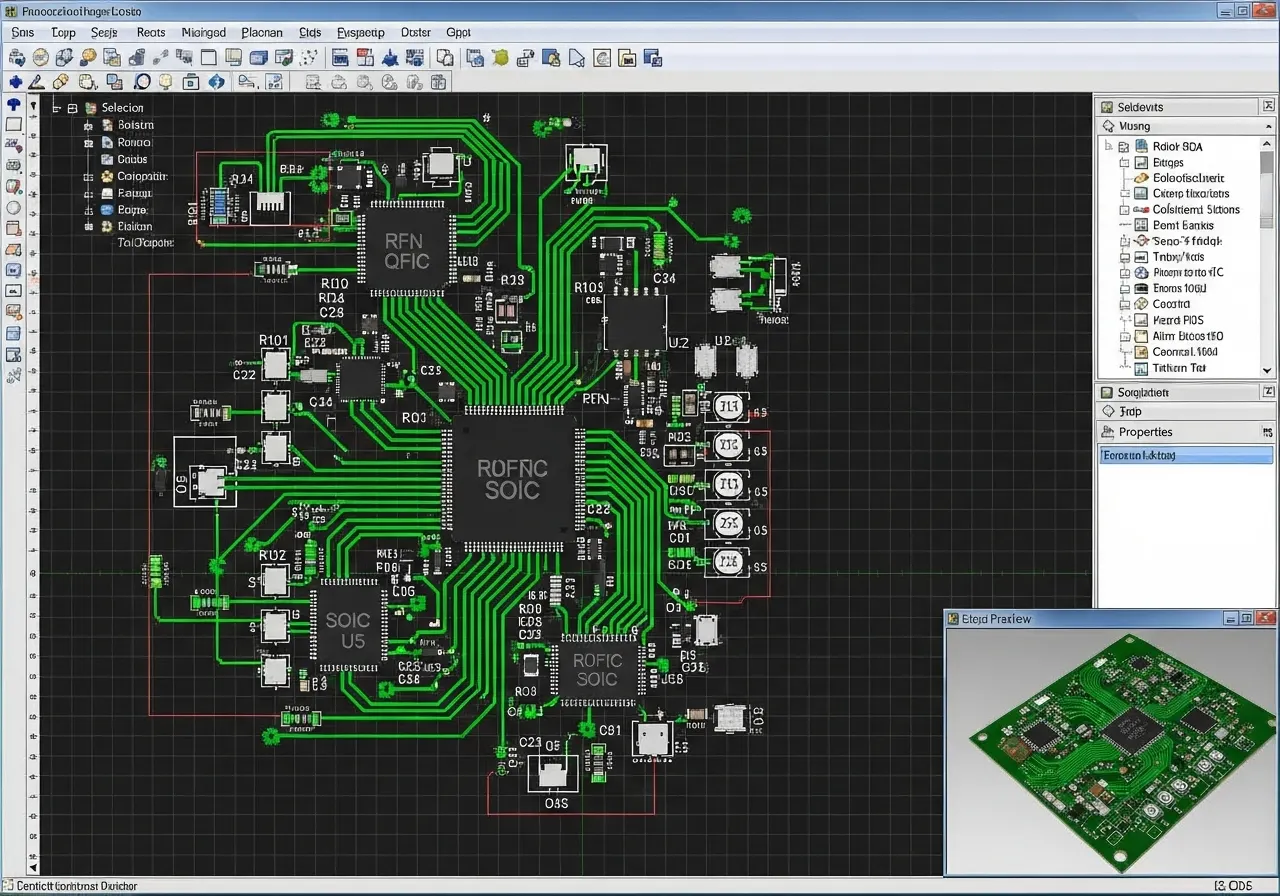The width and height of the screenshot is (1280, 896).
Task: Select the highlighted Eoroam lkdtag property row
Action: (1186, 455)
